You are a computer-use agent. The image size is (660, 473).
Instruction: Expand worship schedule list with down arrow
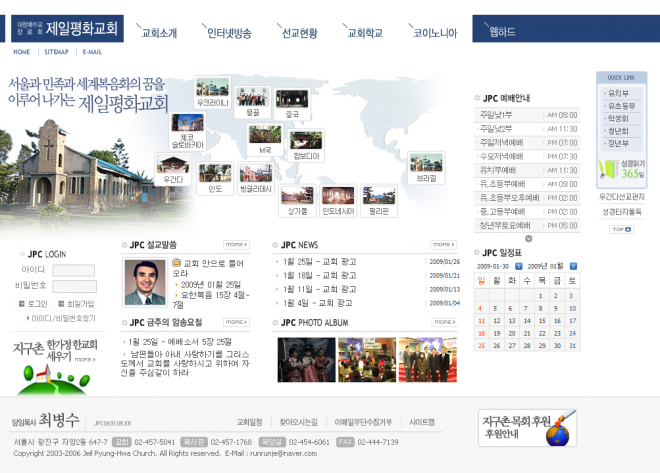click(x=528, y=238)
